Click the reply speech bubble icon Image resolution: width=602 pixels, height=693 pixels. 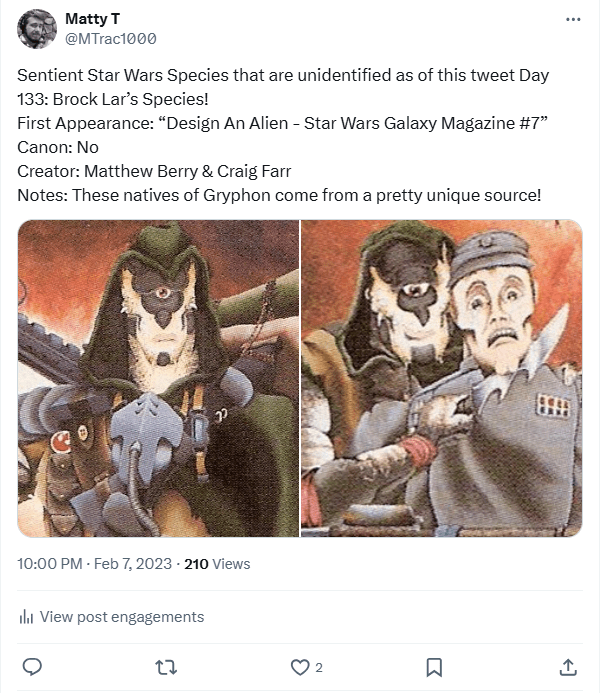tap(32, 666)
